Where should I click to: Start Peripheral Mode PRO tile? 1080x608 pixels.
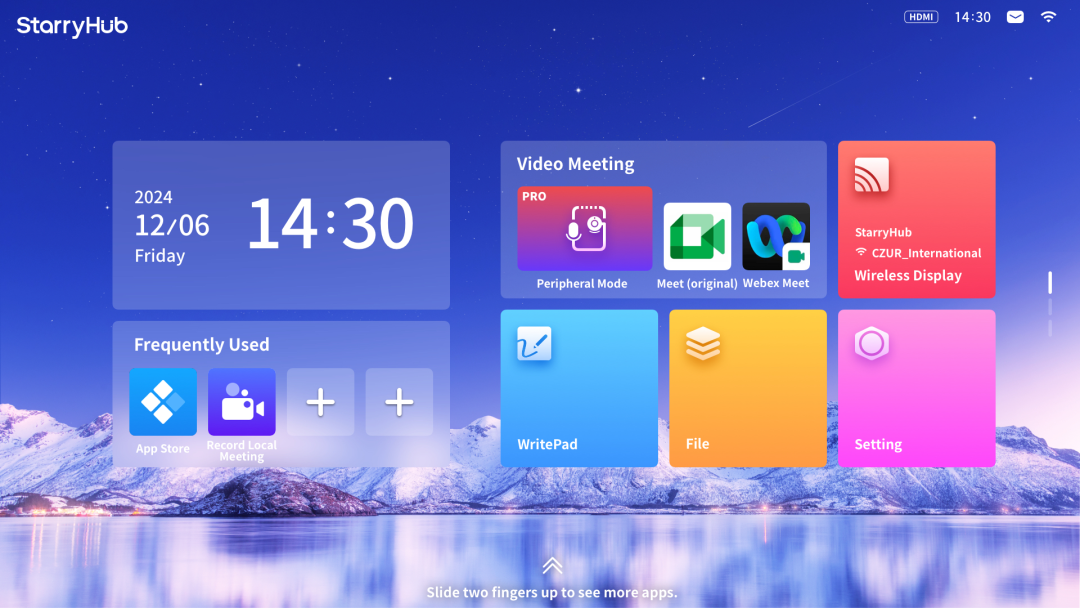(x=585, y=228)
